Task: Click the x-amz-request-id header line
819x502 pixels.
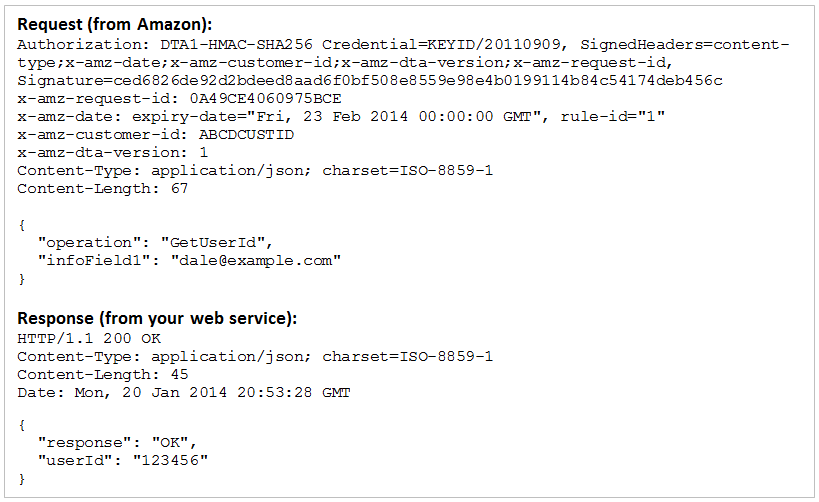Action: tap(179, 98)
